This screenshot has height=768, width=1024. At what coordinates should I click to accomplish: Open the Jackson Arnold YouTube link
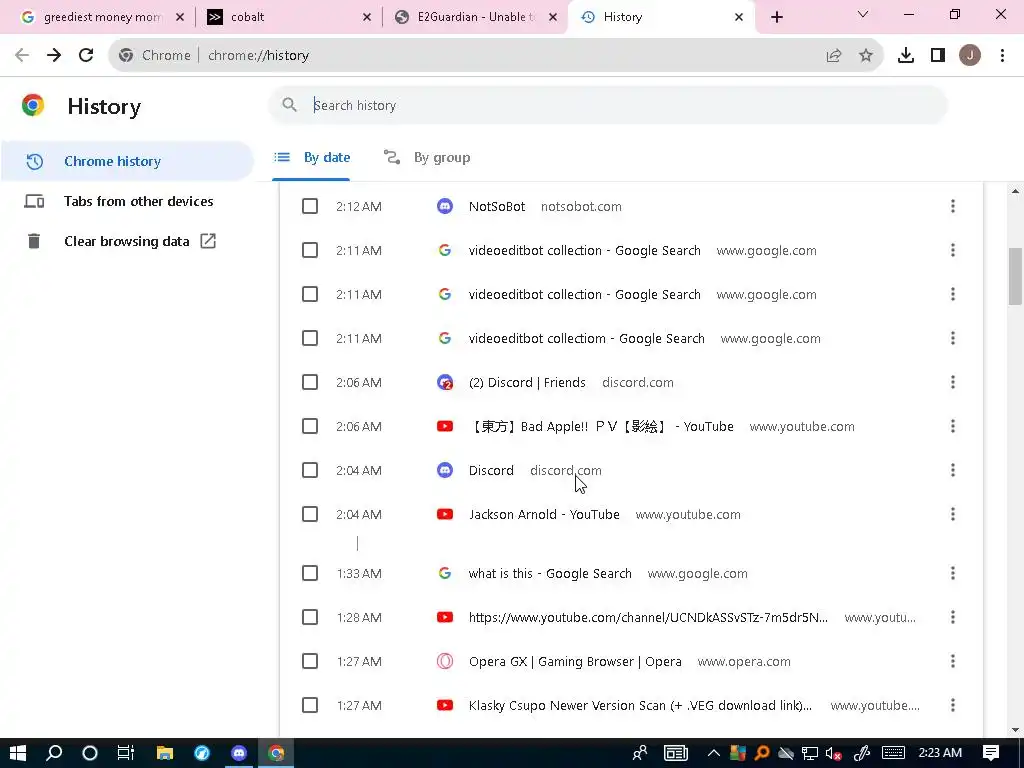coord(544,515)
